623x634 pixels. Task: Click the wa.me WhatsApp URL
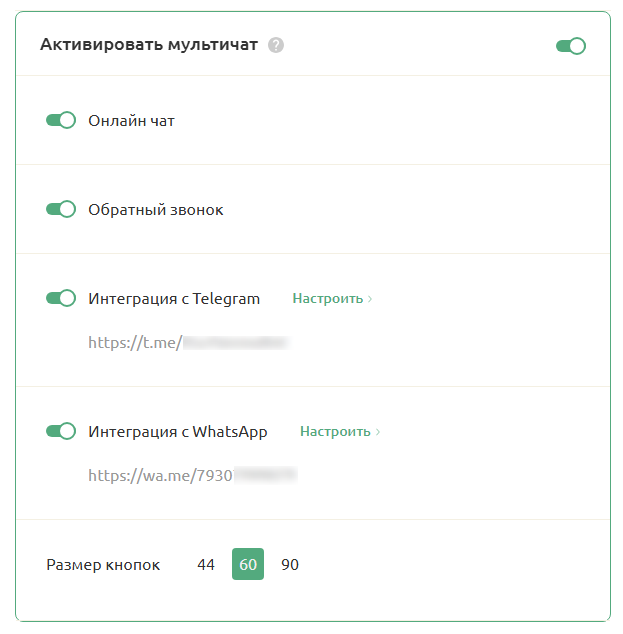193,475
